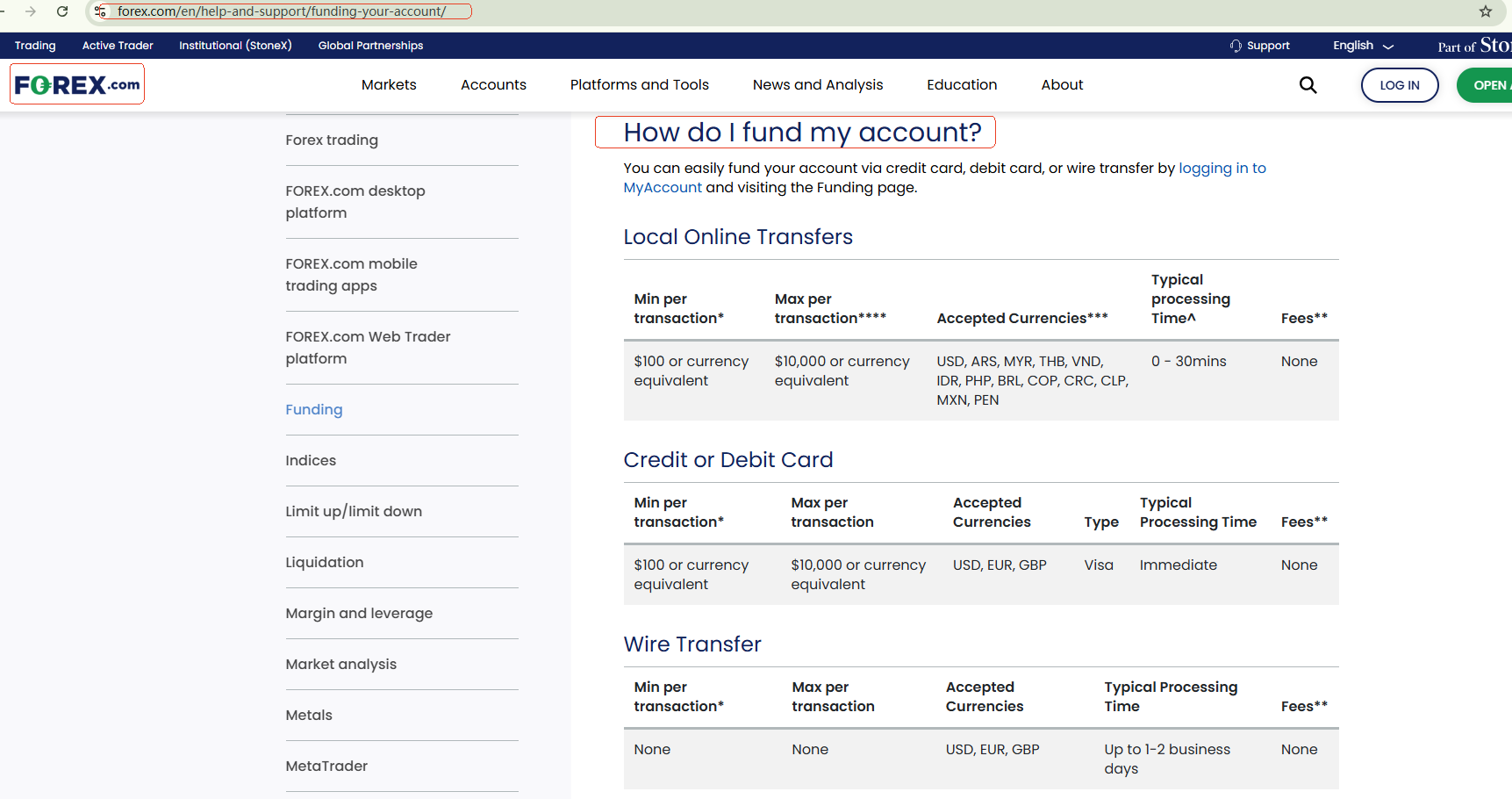Viewport: 1512px width, 799px height.
Task: Open site permission settings icon in address bar
Action: (100, 11)
